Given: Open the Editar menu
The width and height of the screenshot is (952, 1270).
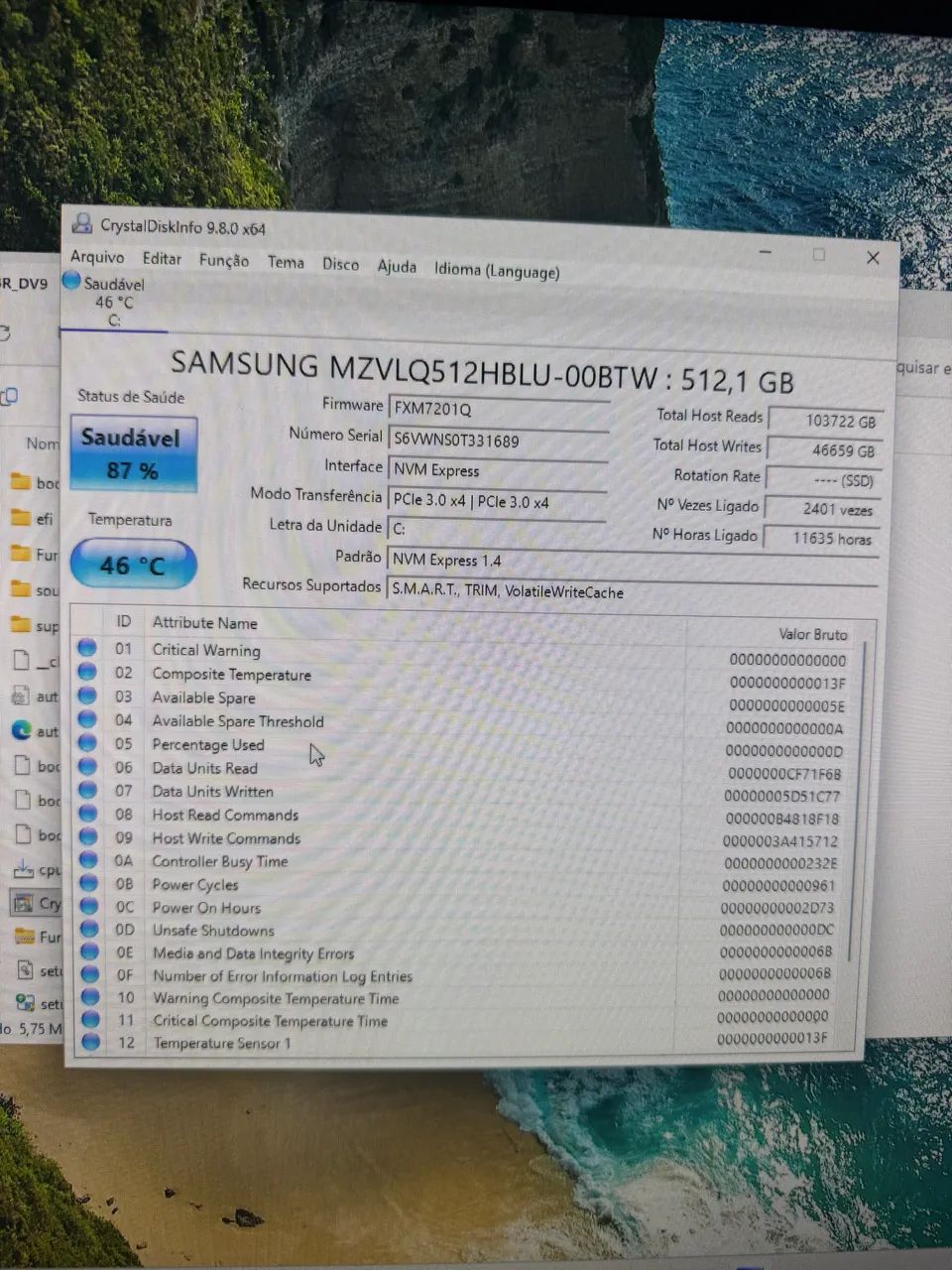Looking at the screenshot, I should click(x=162, y=258).
